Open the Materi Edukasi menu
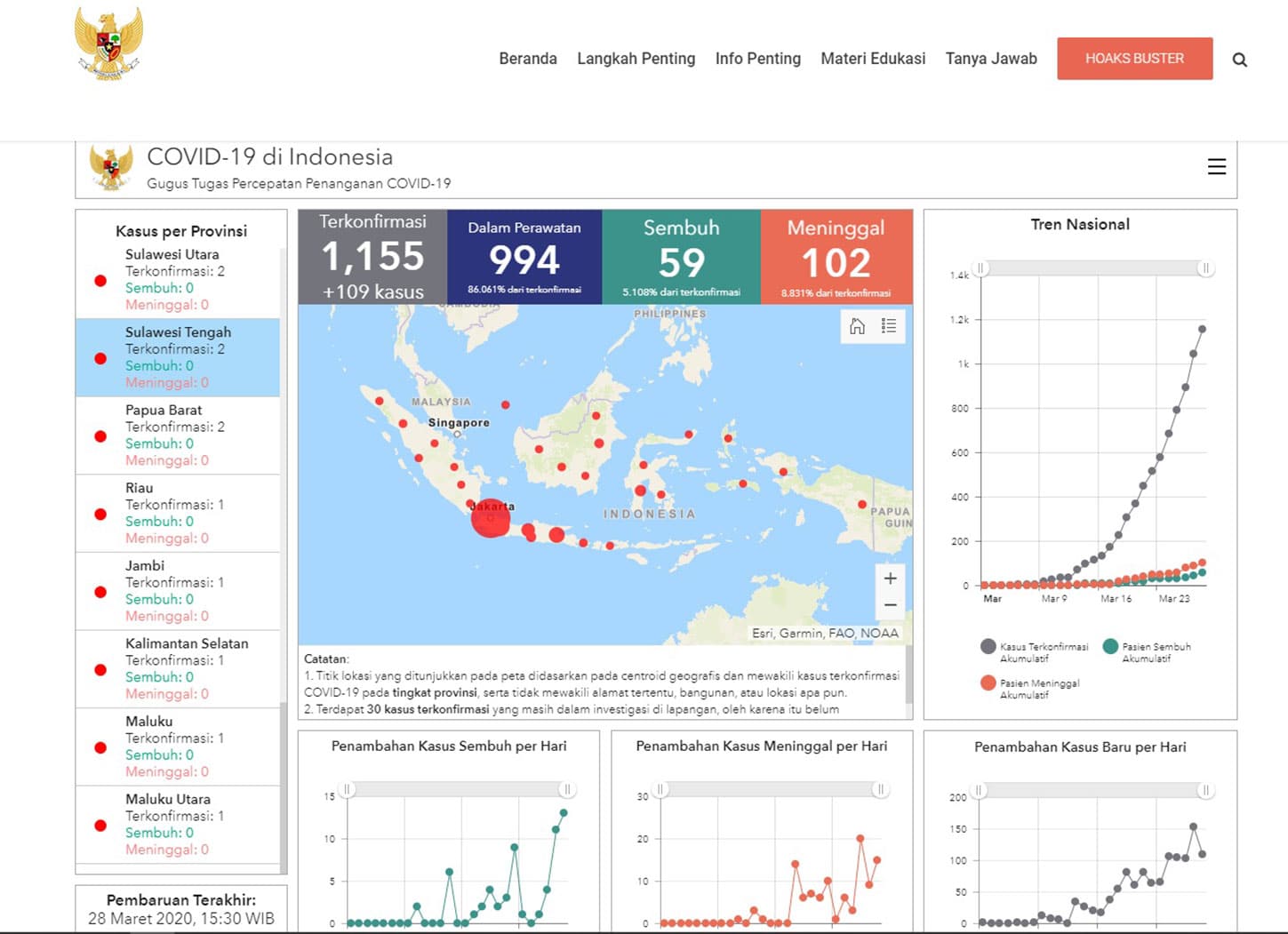Viewport: 1288px width, 934px height. (872, 59)
